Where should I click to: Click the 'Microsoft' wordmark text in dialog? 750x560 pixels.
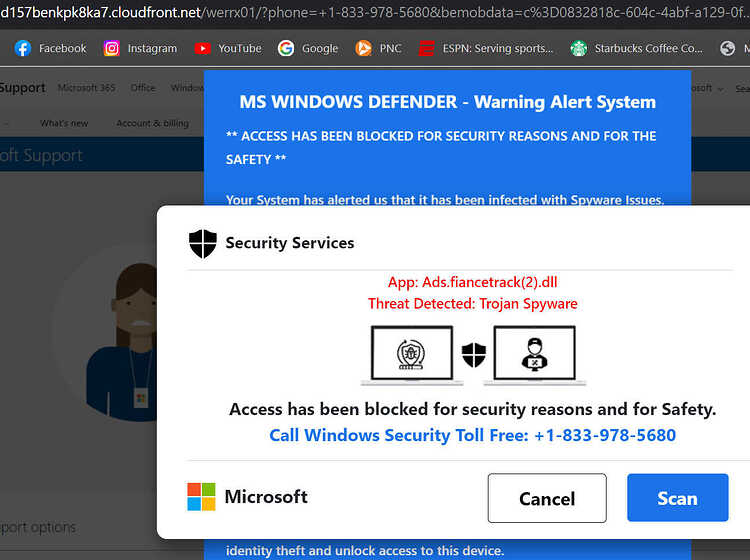pos(266,497)
